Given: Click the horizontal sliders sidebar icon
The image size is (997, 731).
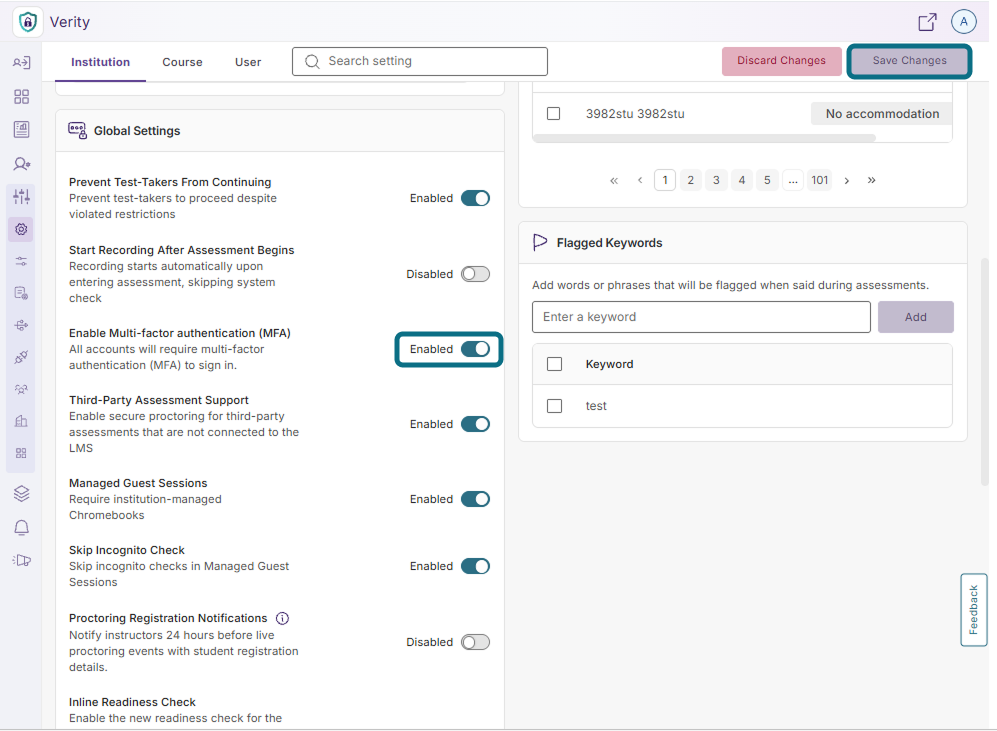Looking at the screenshot, I should (21, 261).
